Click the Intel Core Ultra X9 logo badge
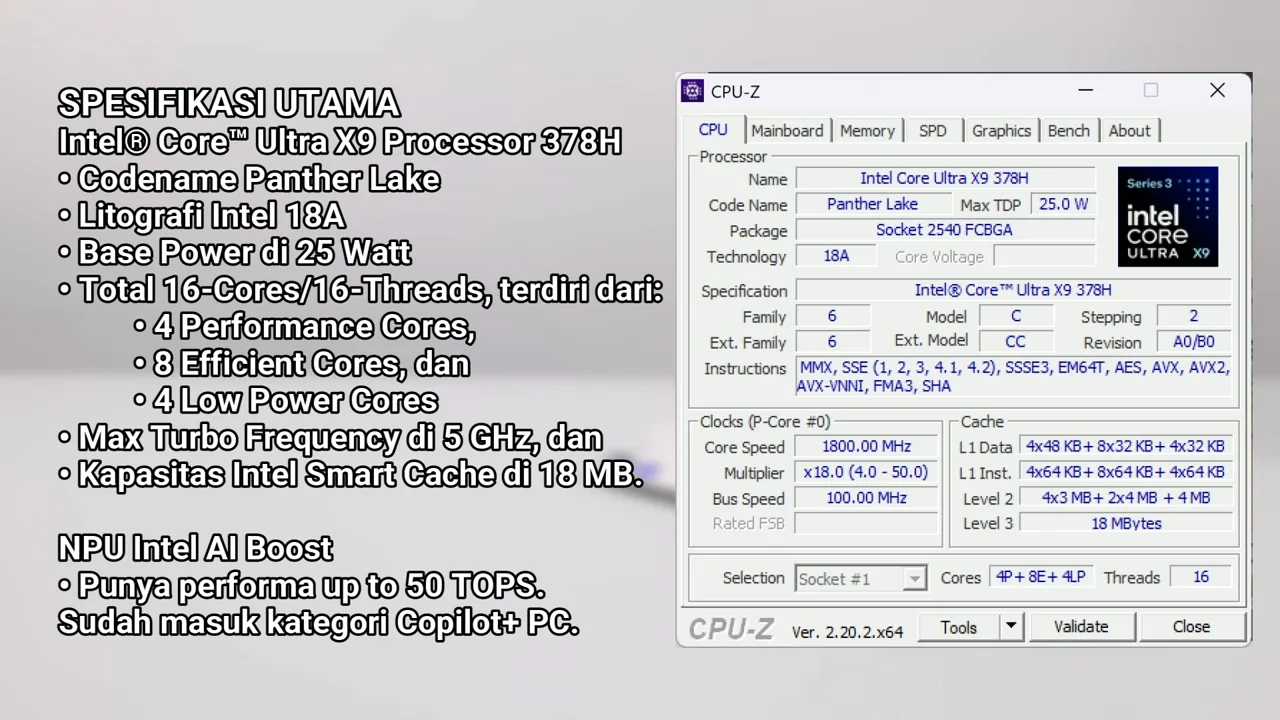The image size is (1280, 720). click(1168, 216)
